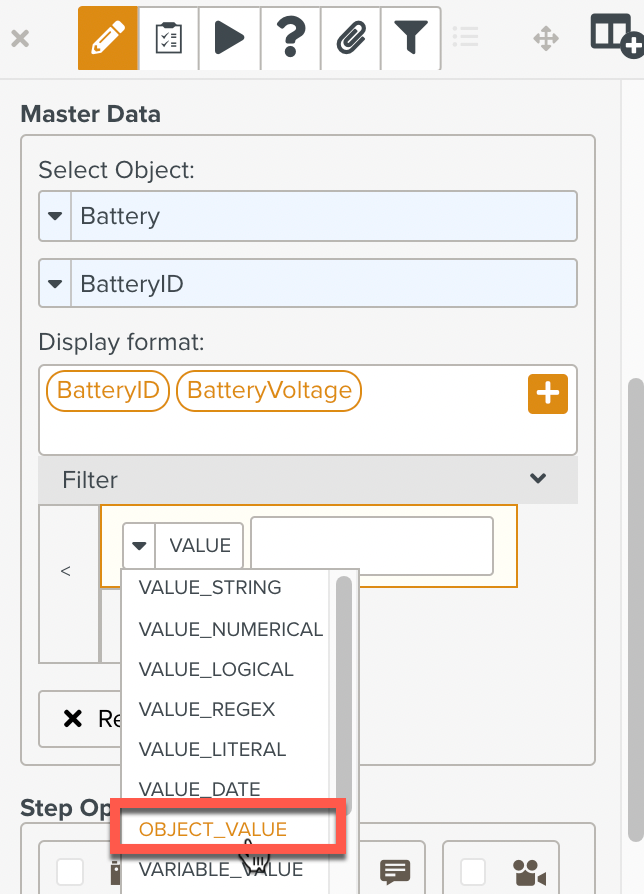Click the paperclip attachment icon

(350, 37)
